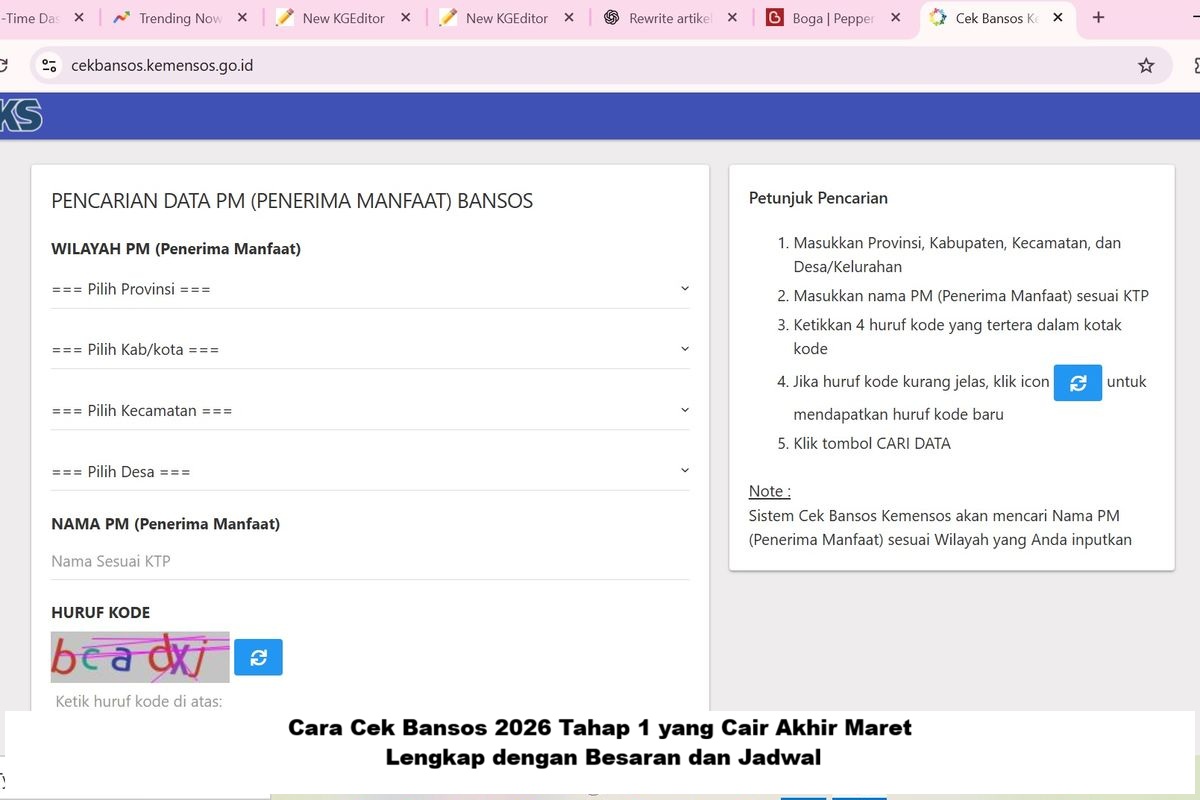Viewport: 1200px width, 800px height.
Task: Click the refresh captcha icon beside code image
Action: 258,657
